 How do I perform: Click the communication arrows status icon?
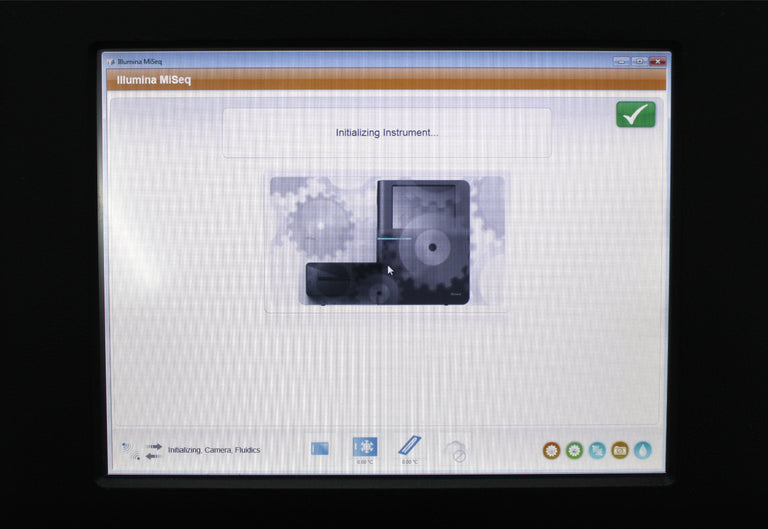click(153, 451)
